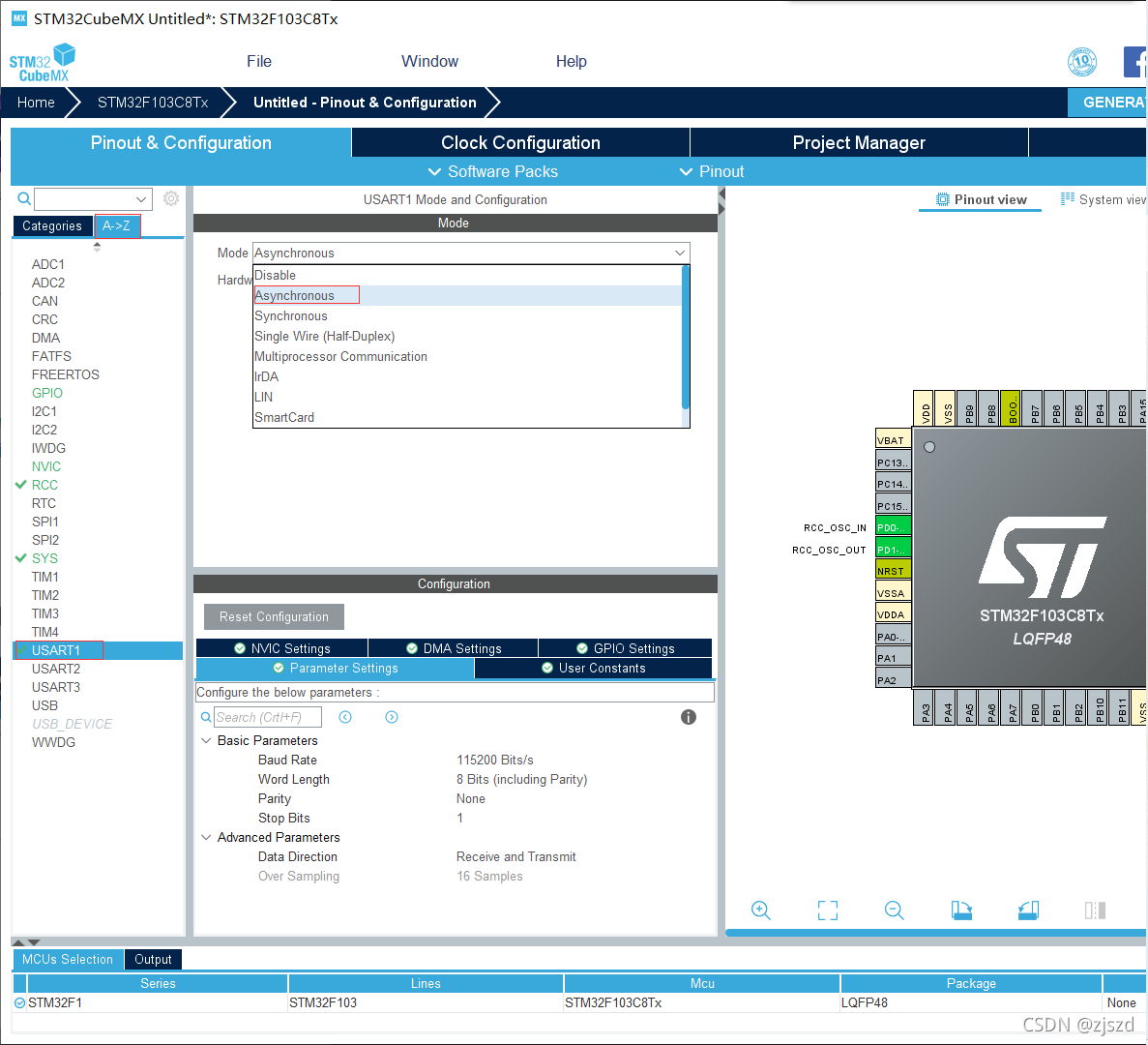Click the split view icon under the pinout
1148x1045 pixels.
click(x=1095, y=911)
